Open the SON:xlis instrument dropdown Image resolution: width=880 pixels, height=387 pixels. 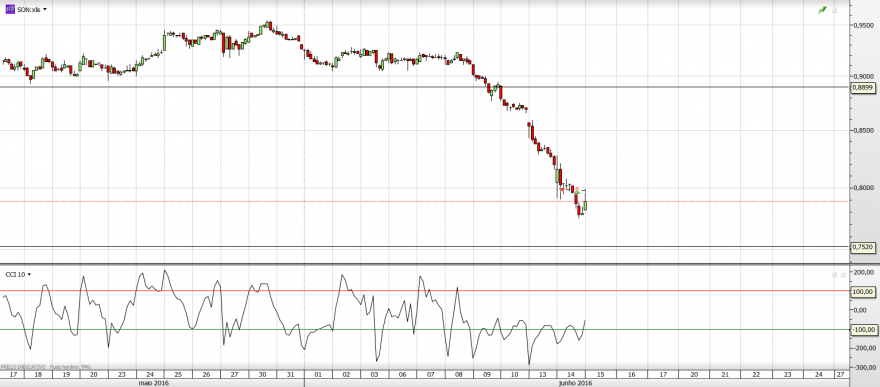(45, 10)
